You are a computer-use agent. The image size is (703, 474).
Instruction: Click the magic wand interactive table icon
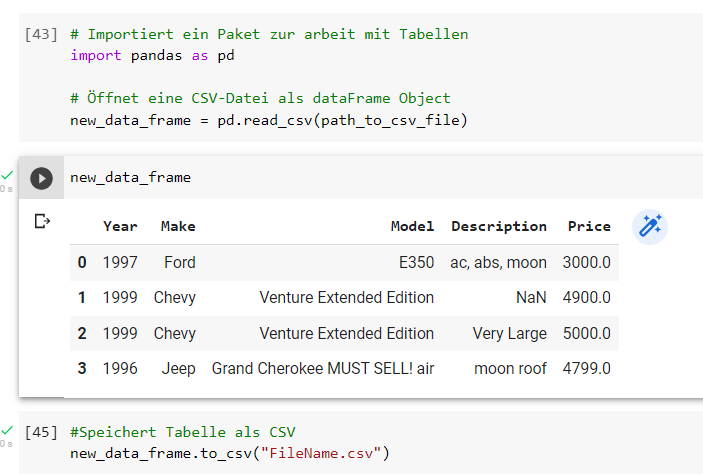point(650,226)
